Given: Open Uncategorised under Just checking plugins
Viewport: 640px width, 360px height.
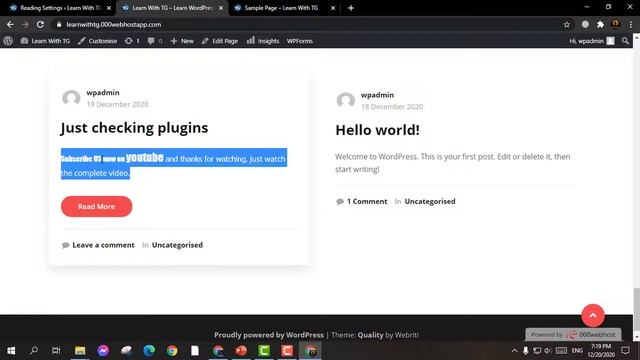Looking at the screenshot, I should coord(177,245).
